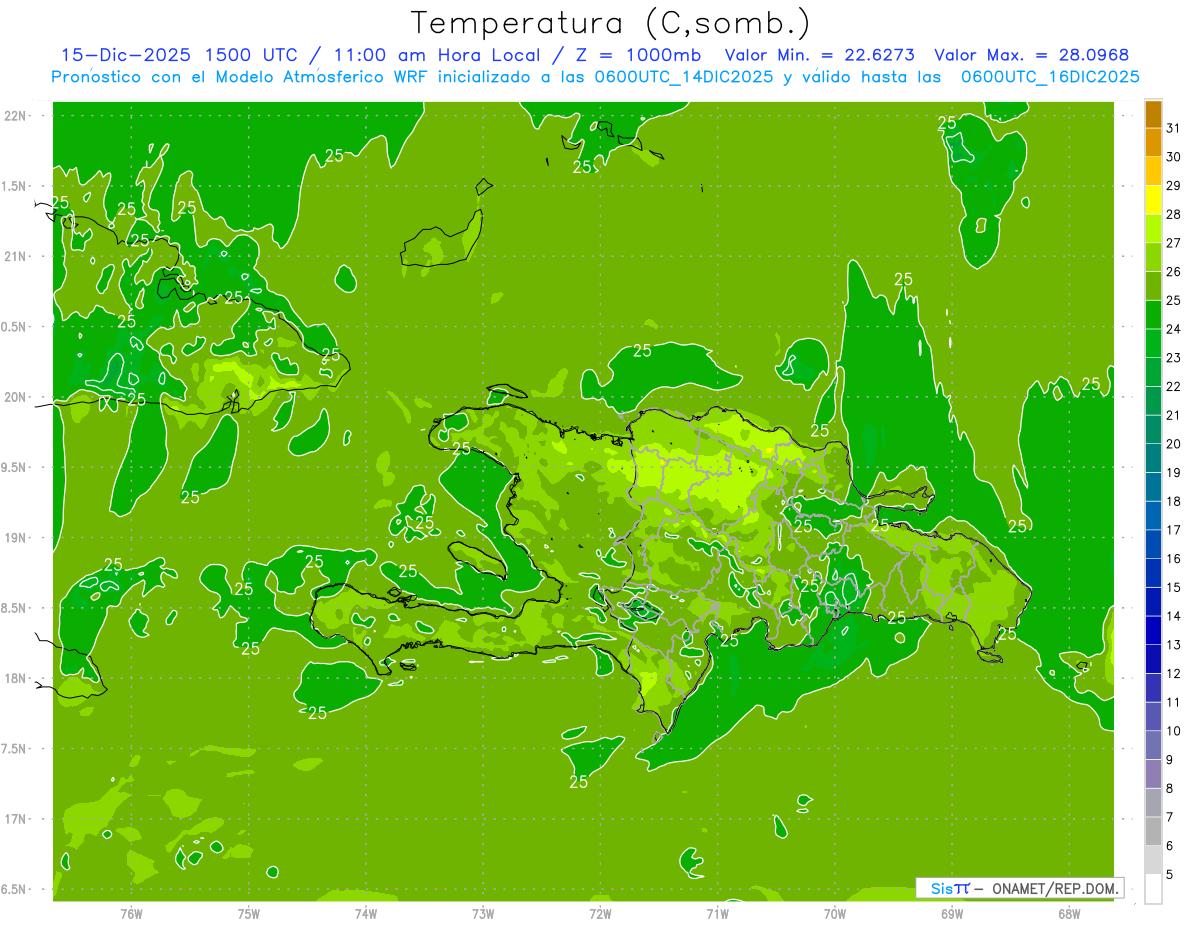Pick the amber swatch between 29 and 30

[x=1153, y=172]
